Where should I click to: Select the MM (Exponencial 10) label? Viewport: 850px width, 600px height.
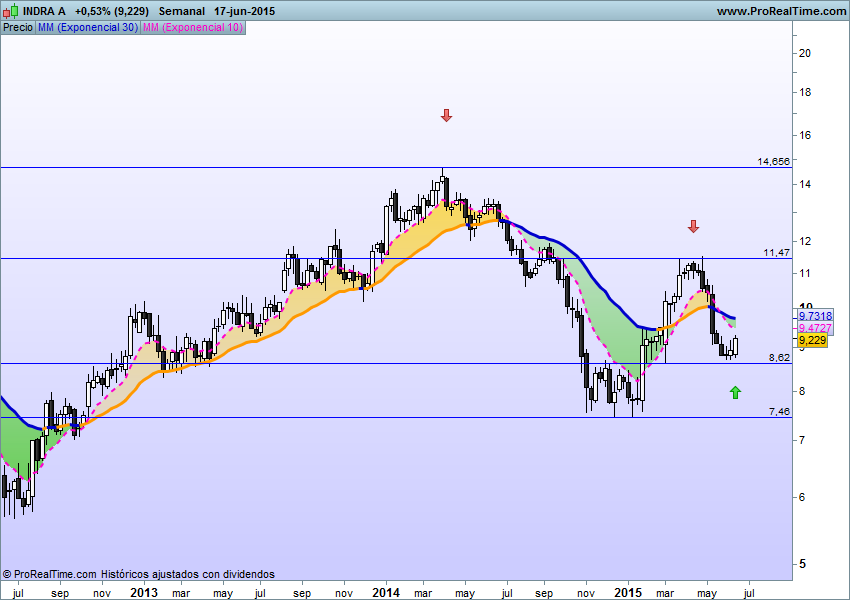(192, 27)
